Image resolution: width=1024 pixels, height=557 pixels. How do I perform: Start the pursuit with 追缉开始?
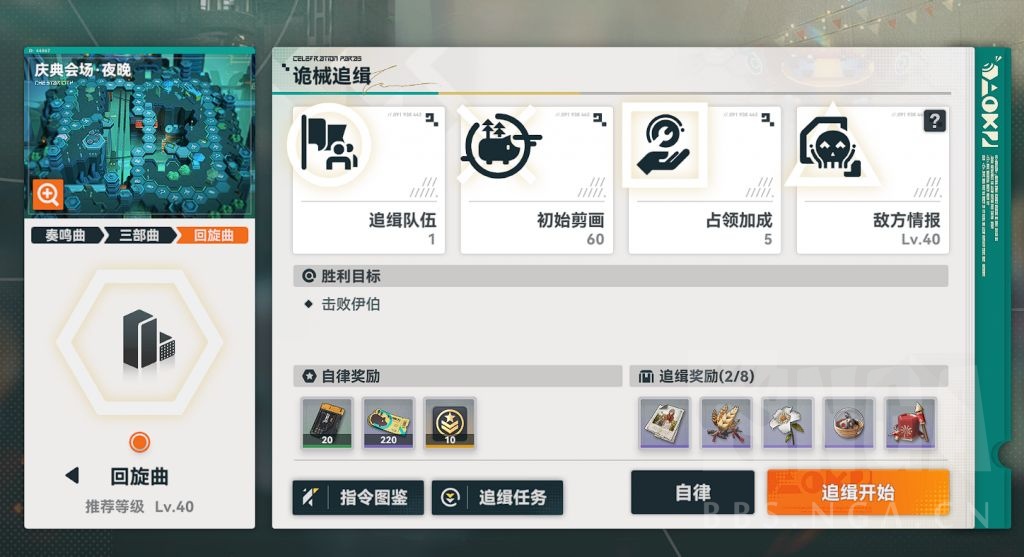(x=858, y=492)
